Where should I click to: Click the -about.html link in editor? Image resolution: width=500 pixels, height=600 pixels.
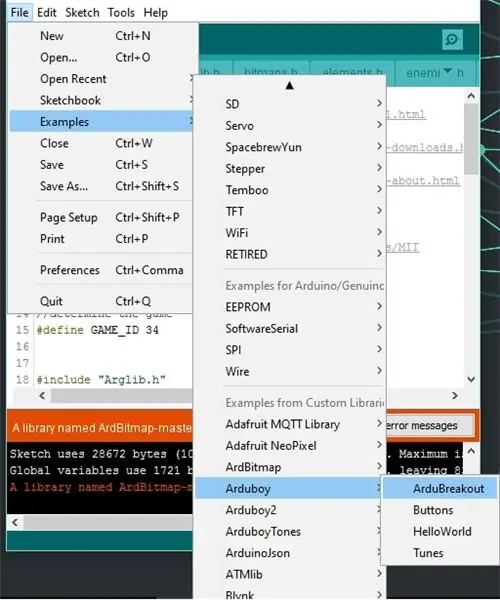pos(425,181)
